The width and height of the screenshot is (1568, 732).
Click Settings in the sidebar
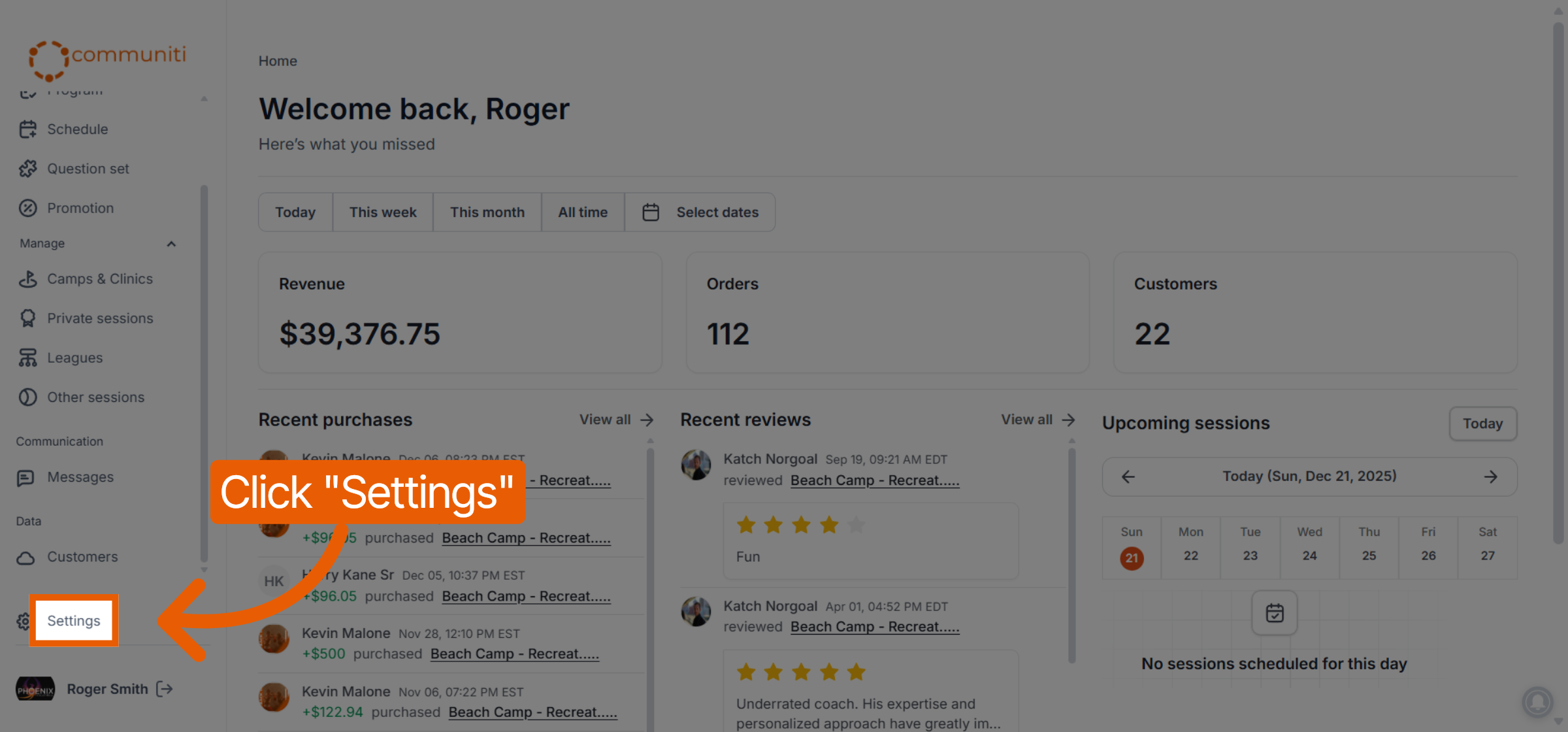74,620
